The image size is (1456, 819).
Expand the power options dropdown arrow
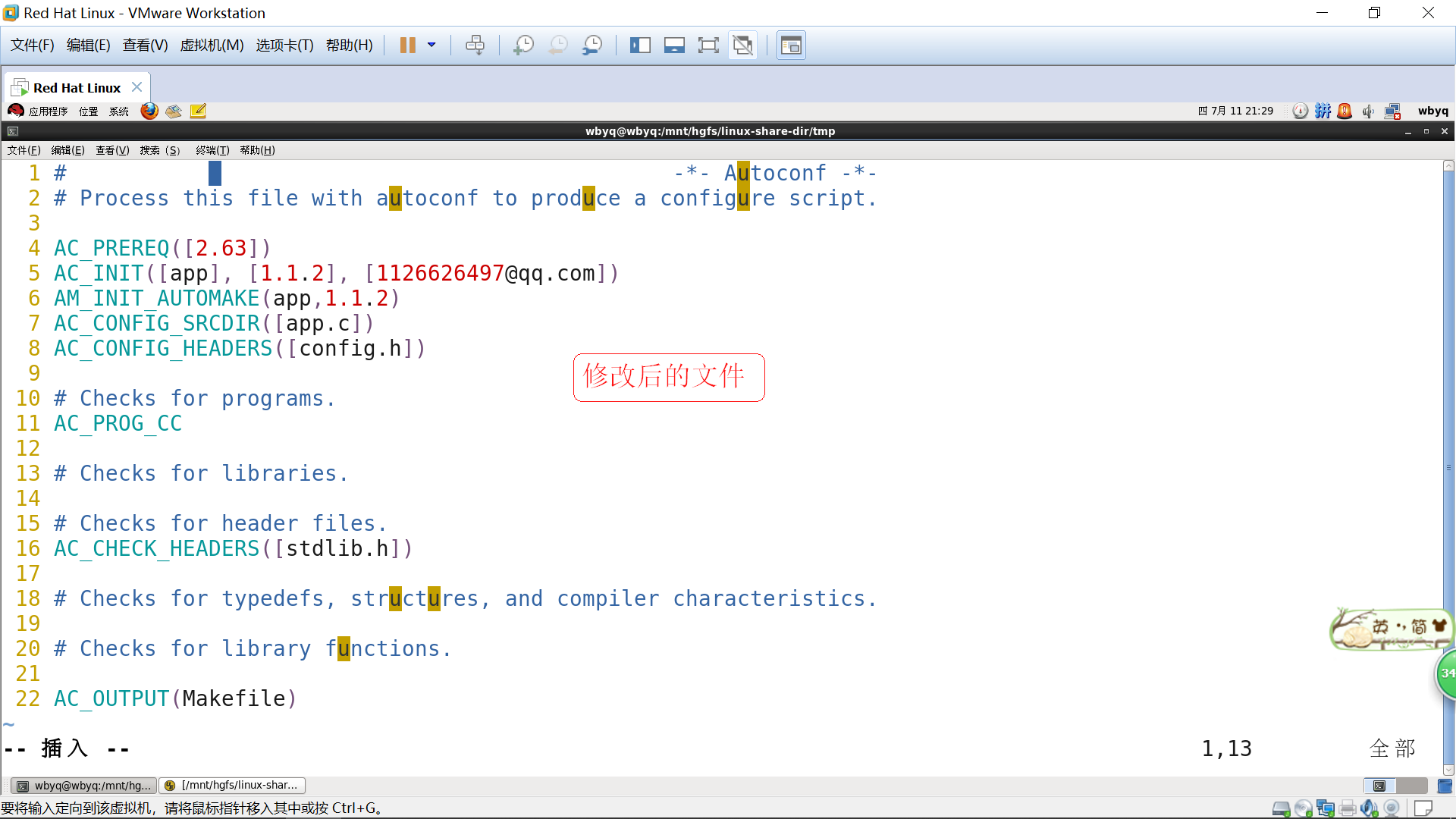point(431,45)
